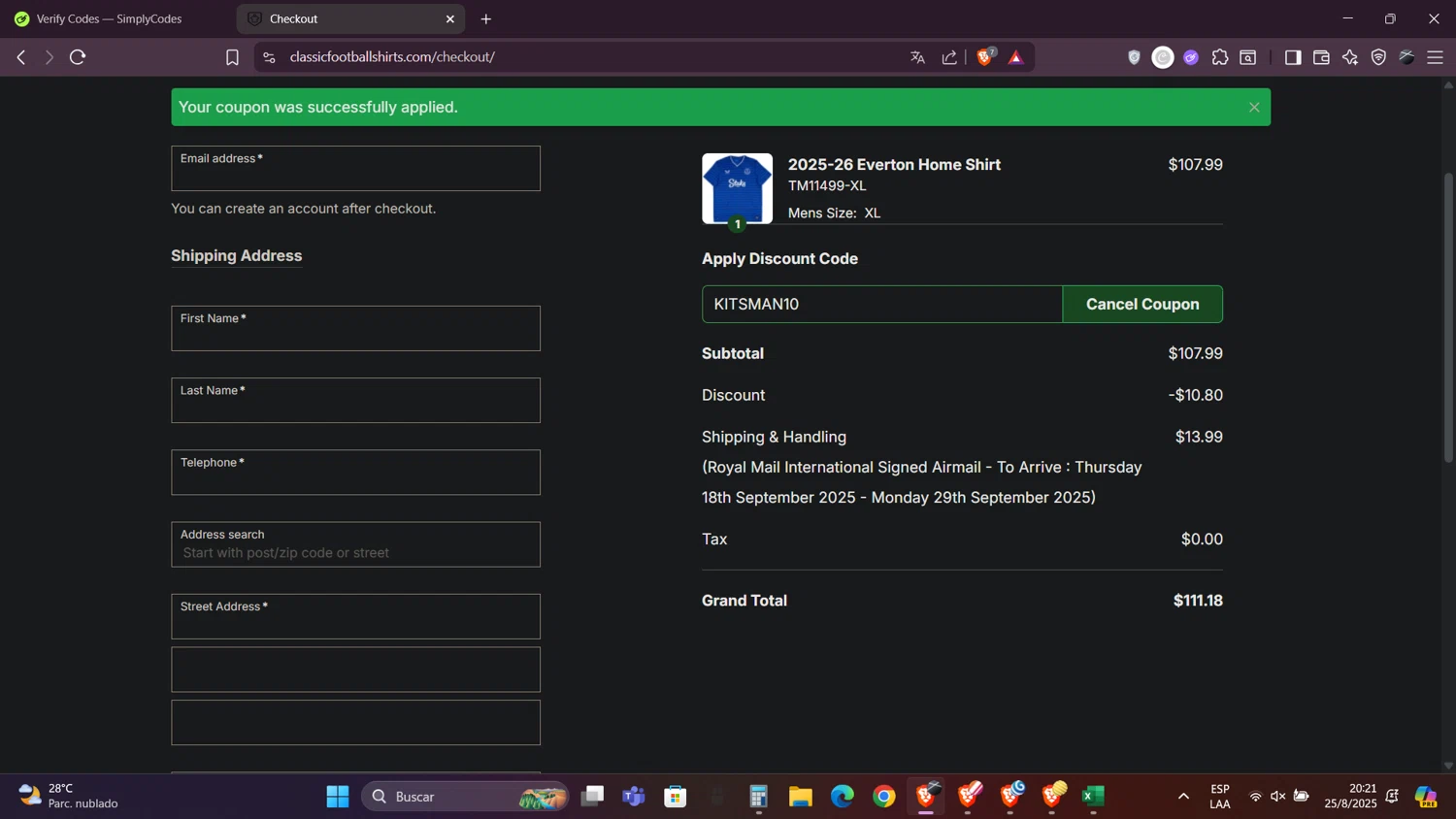Open the Brave VPN icon
This screenshot has width=1456, height=819.
pos(1378,57)
